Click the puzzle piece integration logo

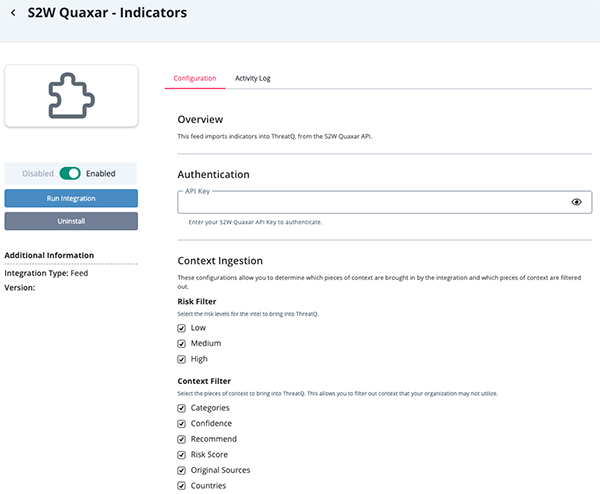(x=71, y=96)
